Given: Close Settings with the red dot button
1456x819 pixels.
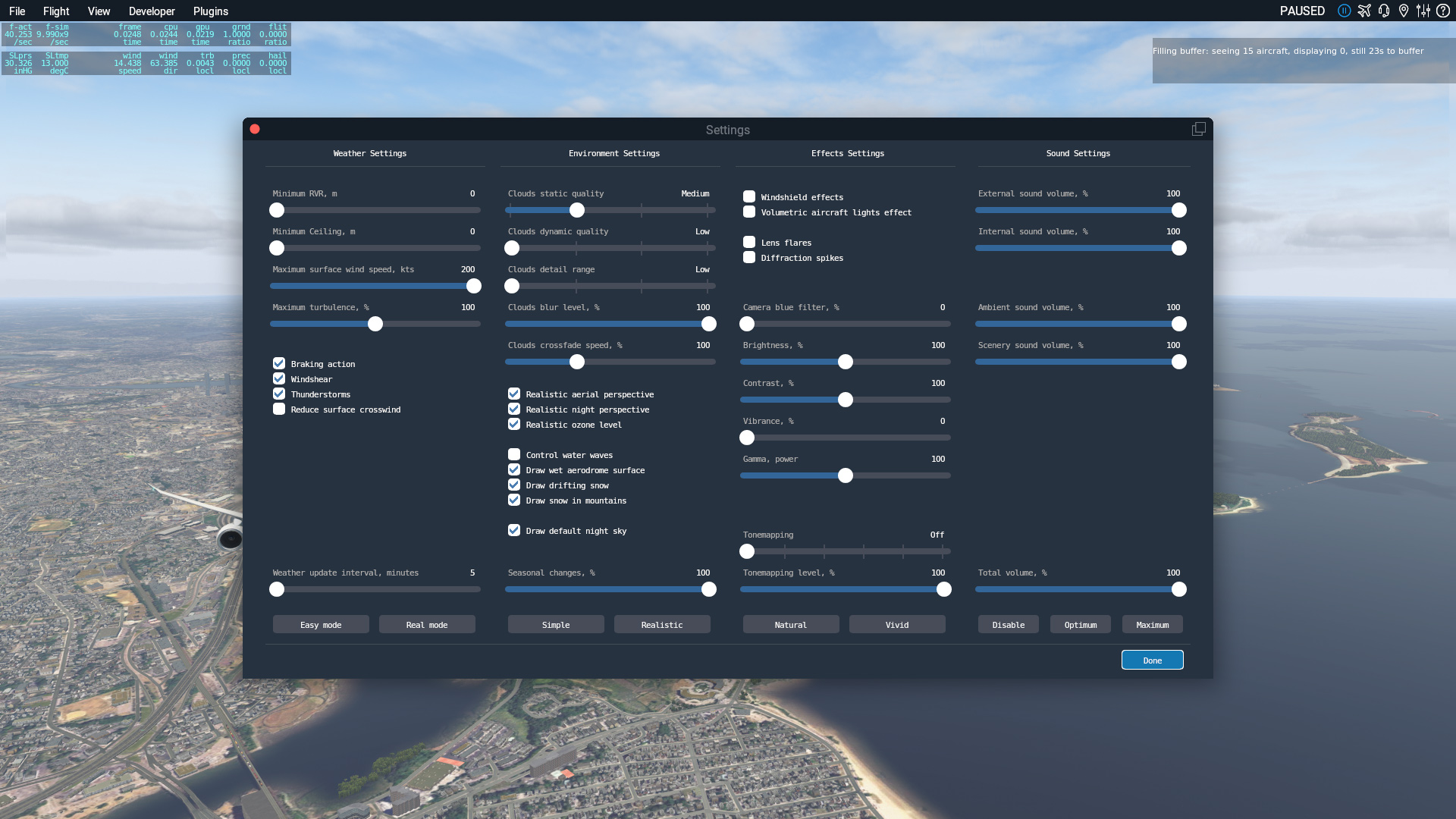Looking at the screenshot, I should pyautogui.click(x=255, y=129).
